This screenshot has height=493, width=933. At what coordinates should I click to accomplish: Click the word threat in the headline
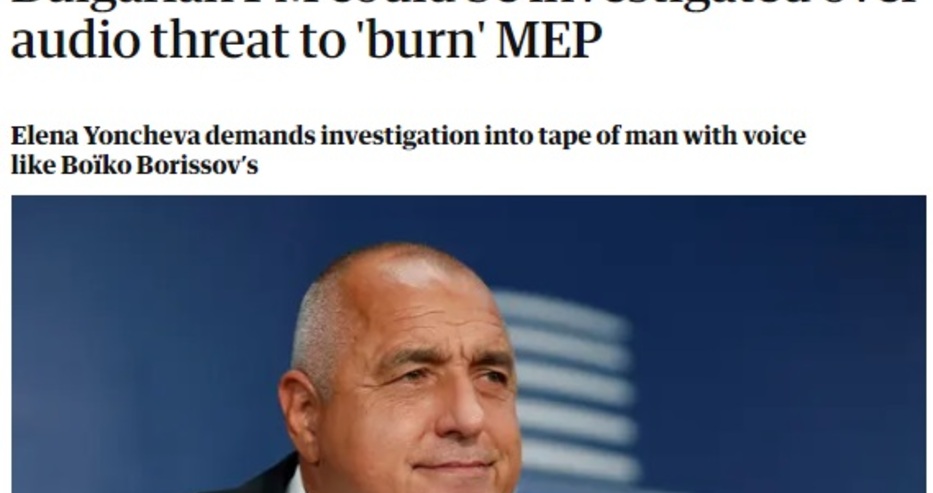pos(219,39)
